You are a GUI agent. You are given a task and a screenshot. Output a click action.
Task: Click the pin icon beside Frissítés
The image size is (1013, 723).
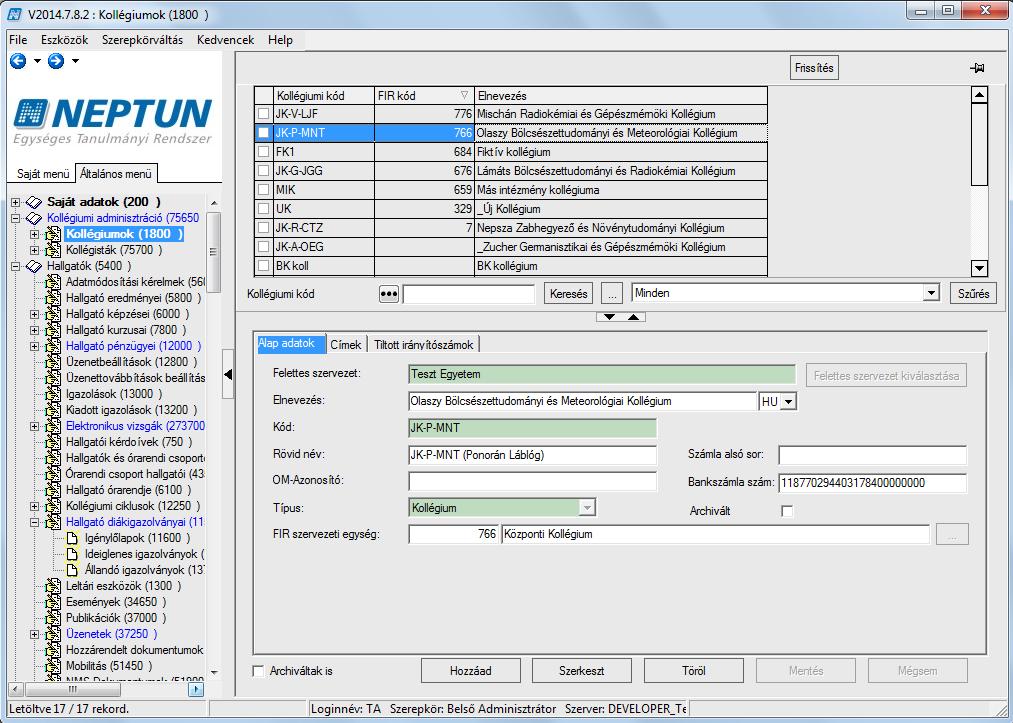pos(977,68)
